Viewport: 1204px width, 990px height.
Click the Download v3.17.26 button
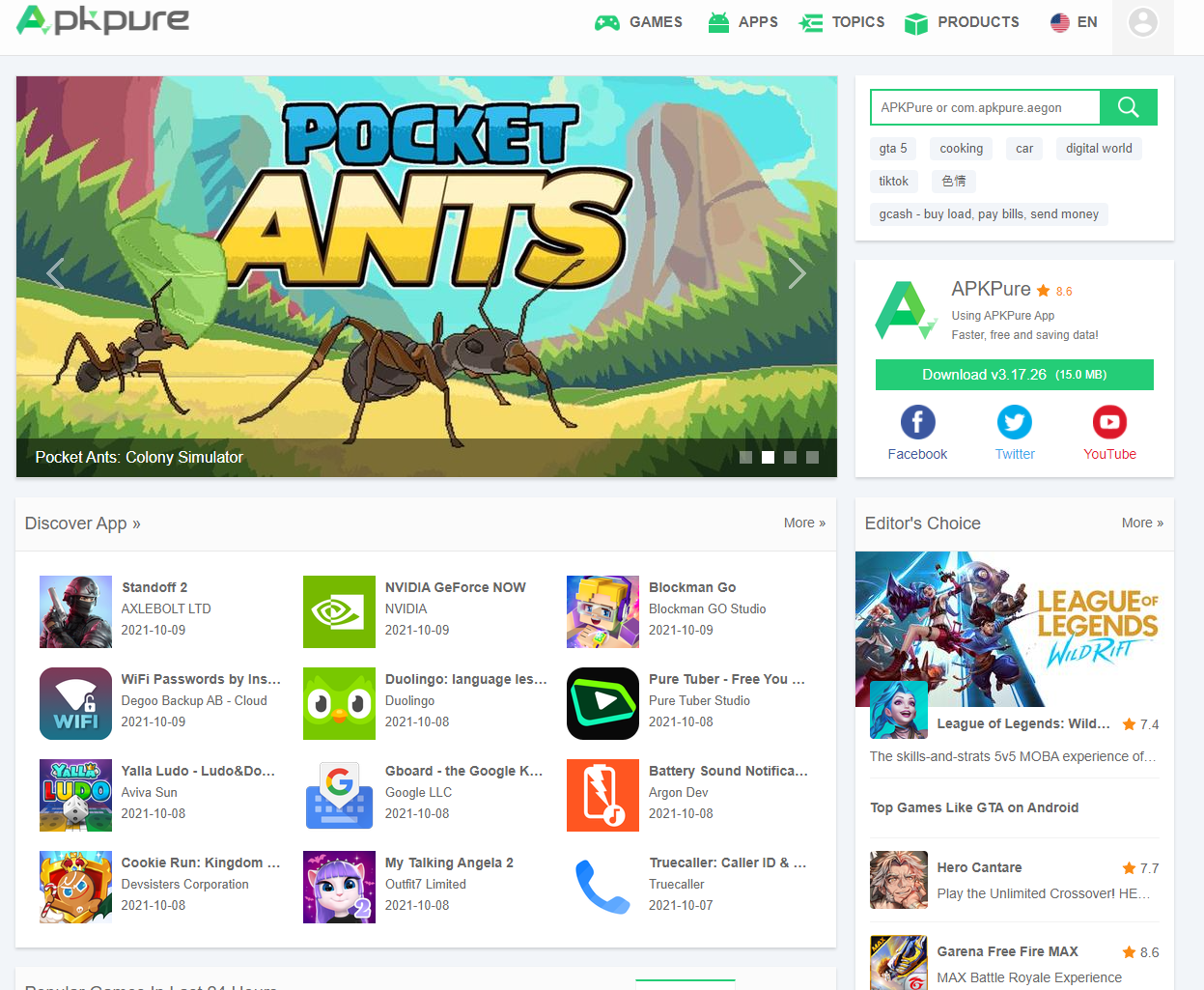[x=1014, y=375]
